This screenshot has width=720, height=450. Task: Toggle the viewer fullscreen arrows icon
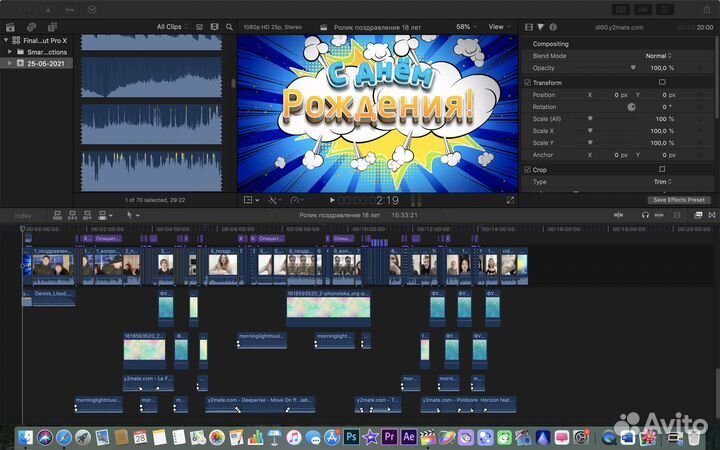(x=511, y=200)
